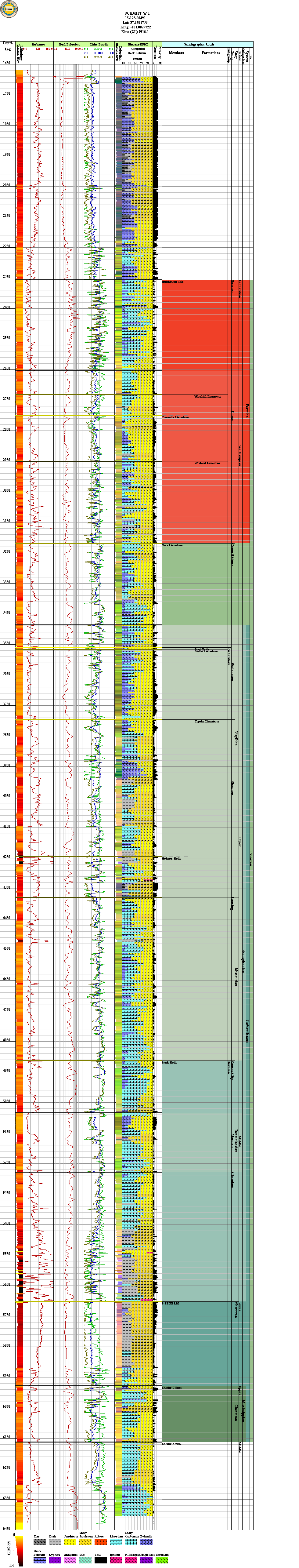Click the Computed Rock Column caption
299x1568 pixels.
point(137,51)
